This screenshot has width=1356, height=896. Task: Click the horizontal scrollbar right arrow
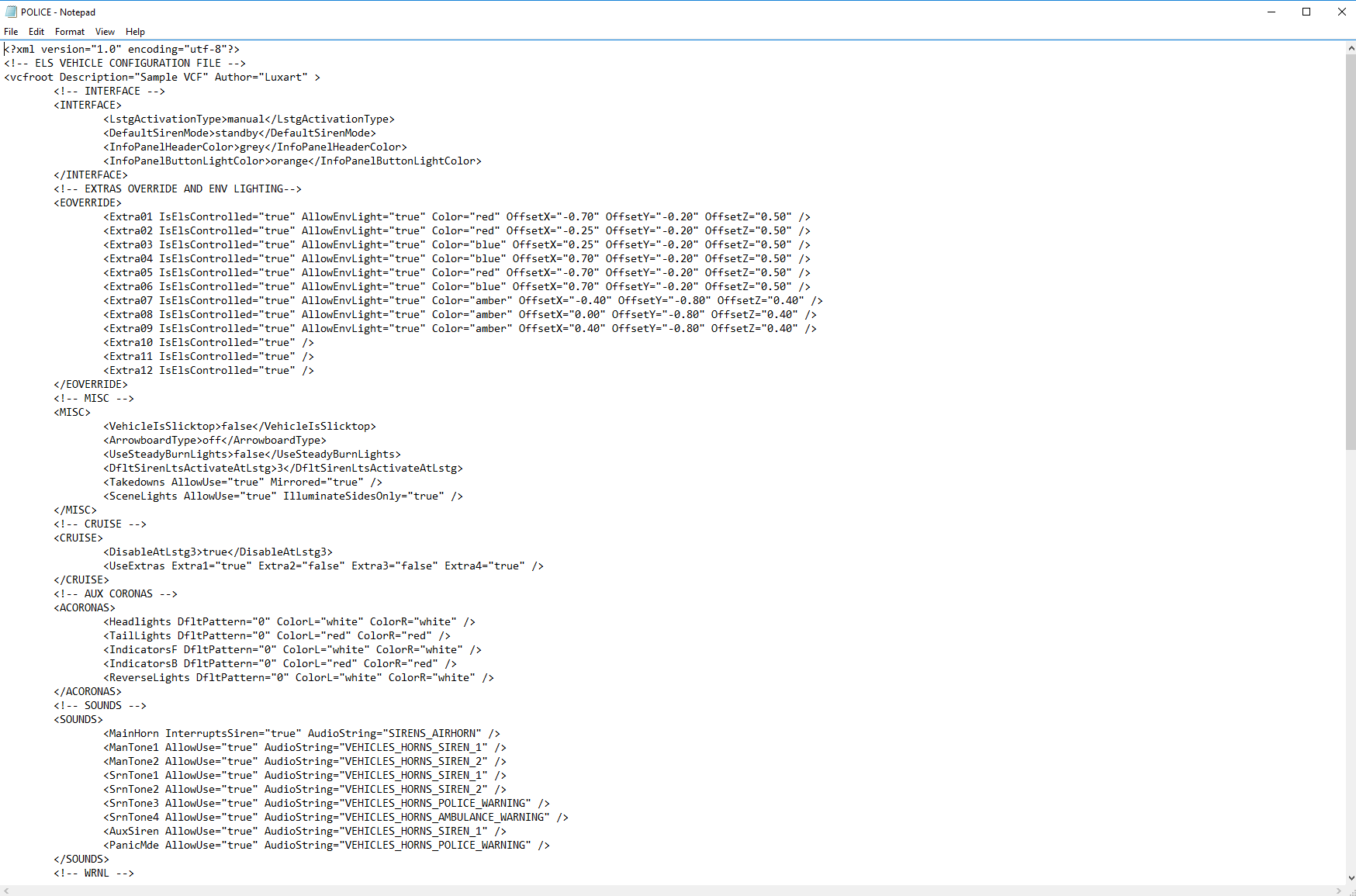[x=1339, y=891]
